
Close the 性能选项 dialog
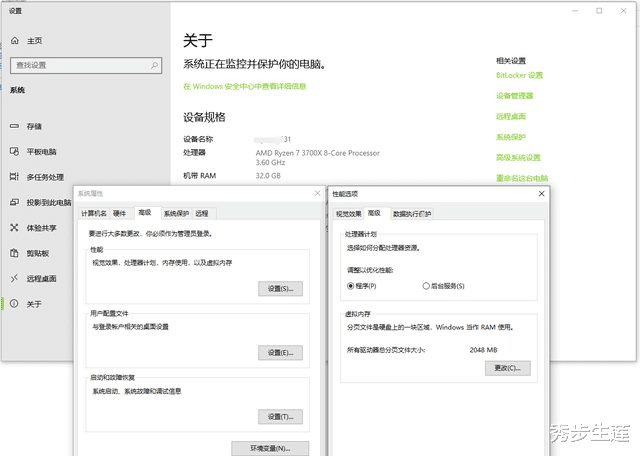pos(542,194)
